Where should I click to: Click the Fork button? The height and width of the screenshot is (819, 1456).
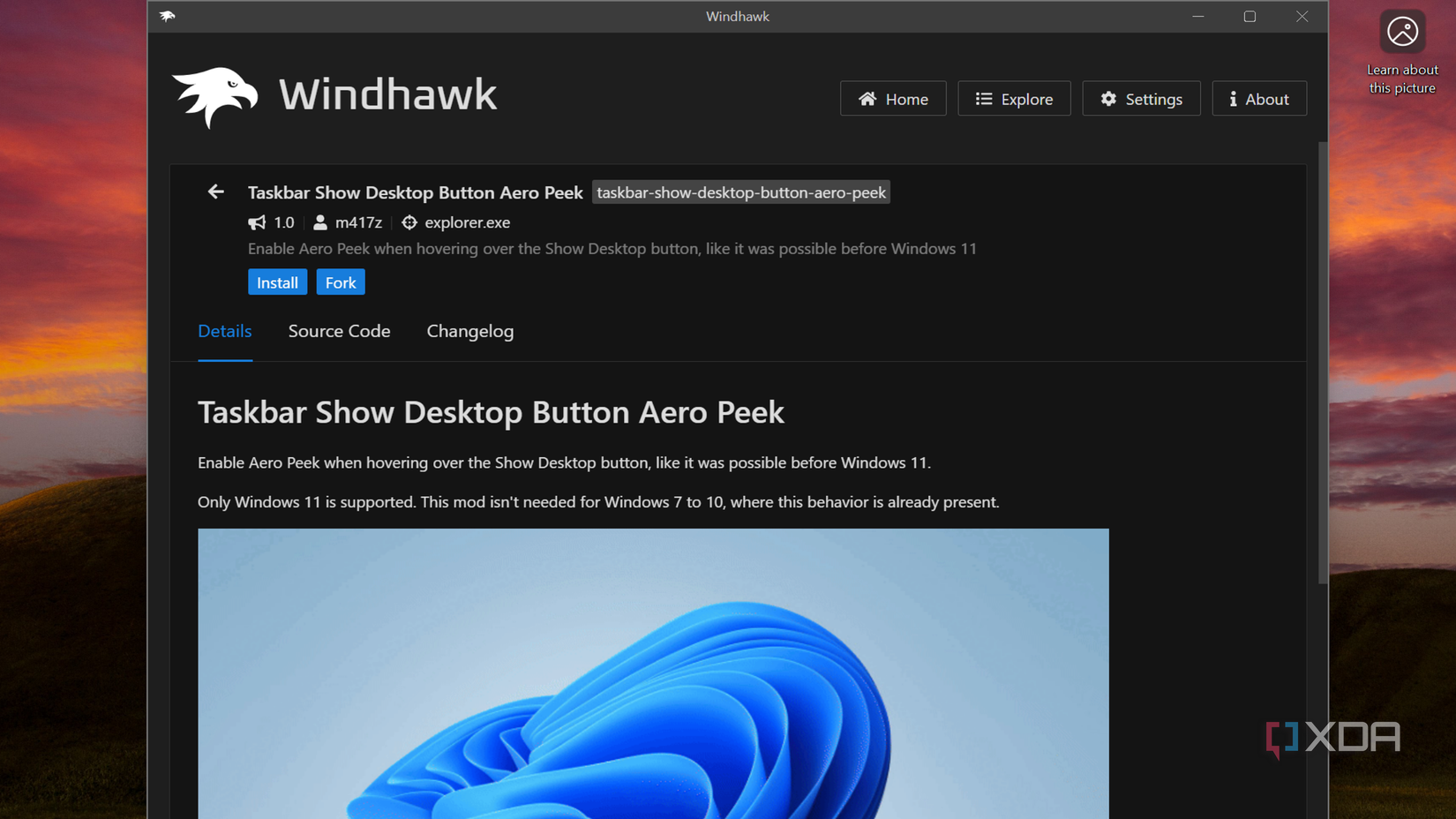pos(341,282)
